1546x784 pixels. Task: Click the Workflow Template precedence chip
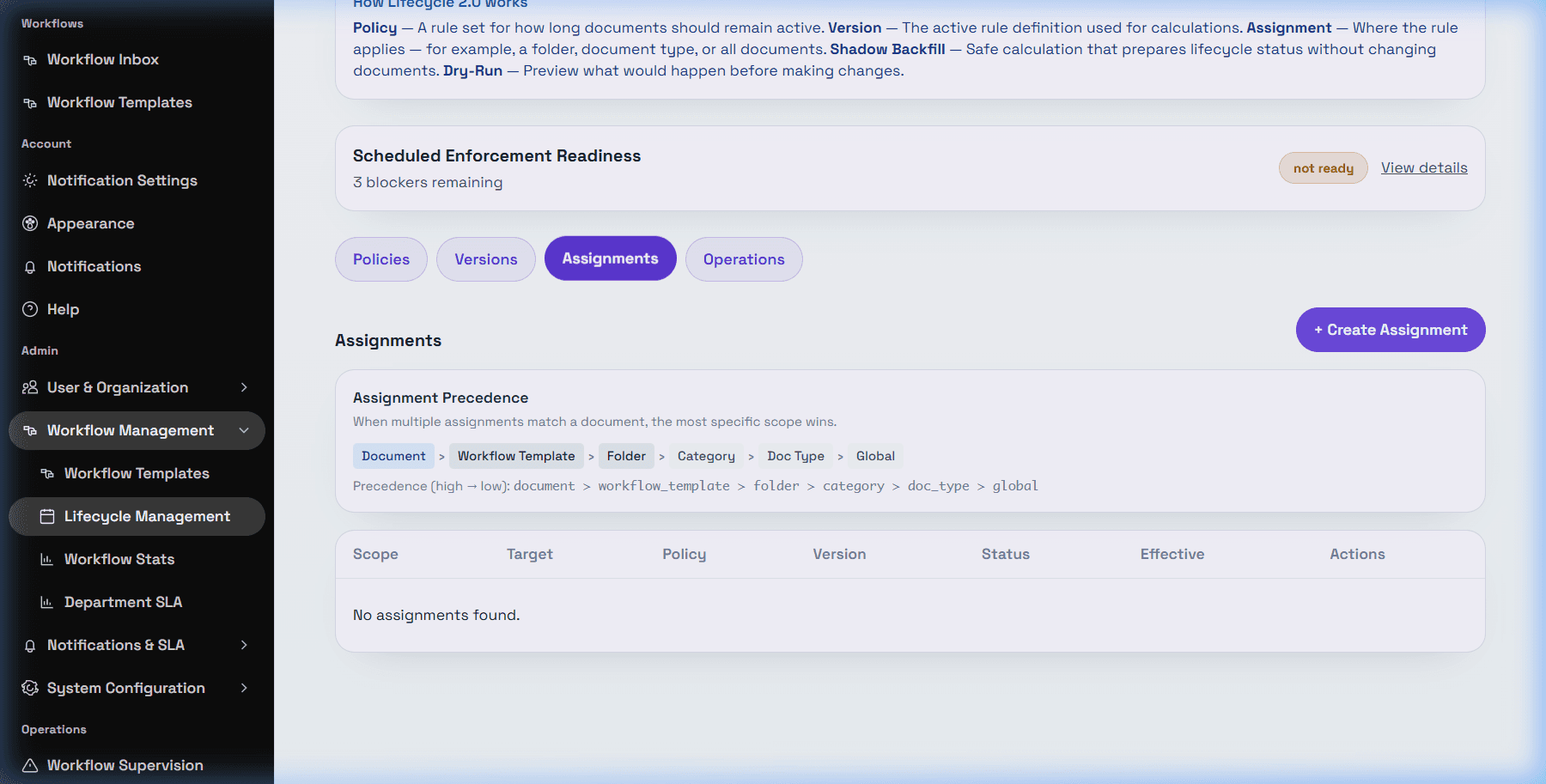[516, 456]
